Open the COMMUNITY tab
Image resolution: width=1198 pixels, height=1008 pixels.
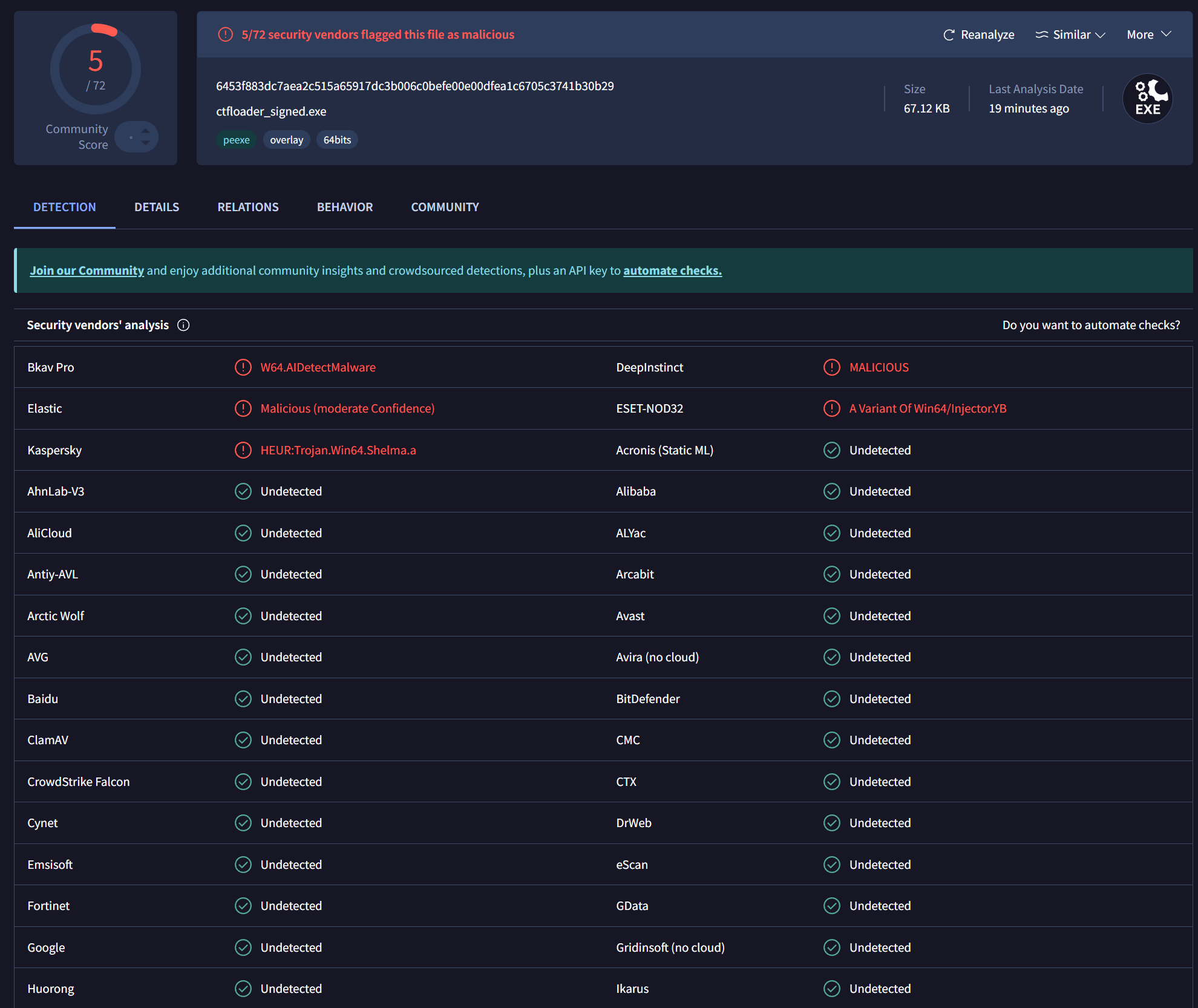tap(445, 207)
